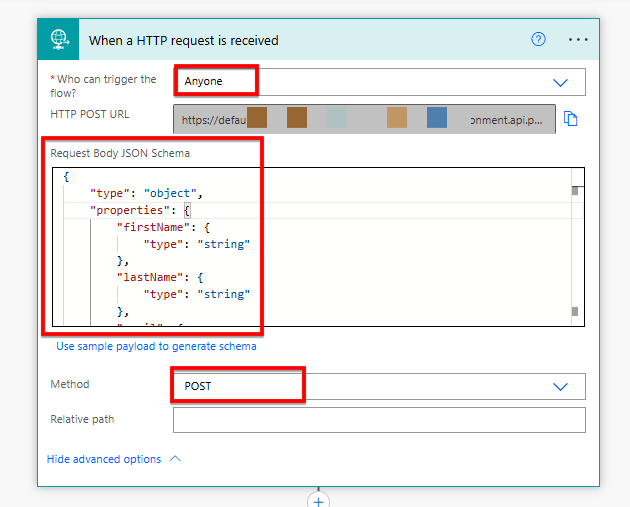The height and width of the screenshot is (507, 630).
Task: Click 'Use sample payload to generate schema' link
Action: (156, 346)
